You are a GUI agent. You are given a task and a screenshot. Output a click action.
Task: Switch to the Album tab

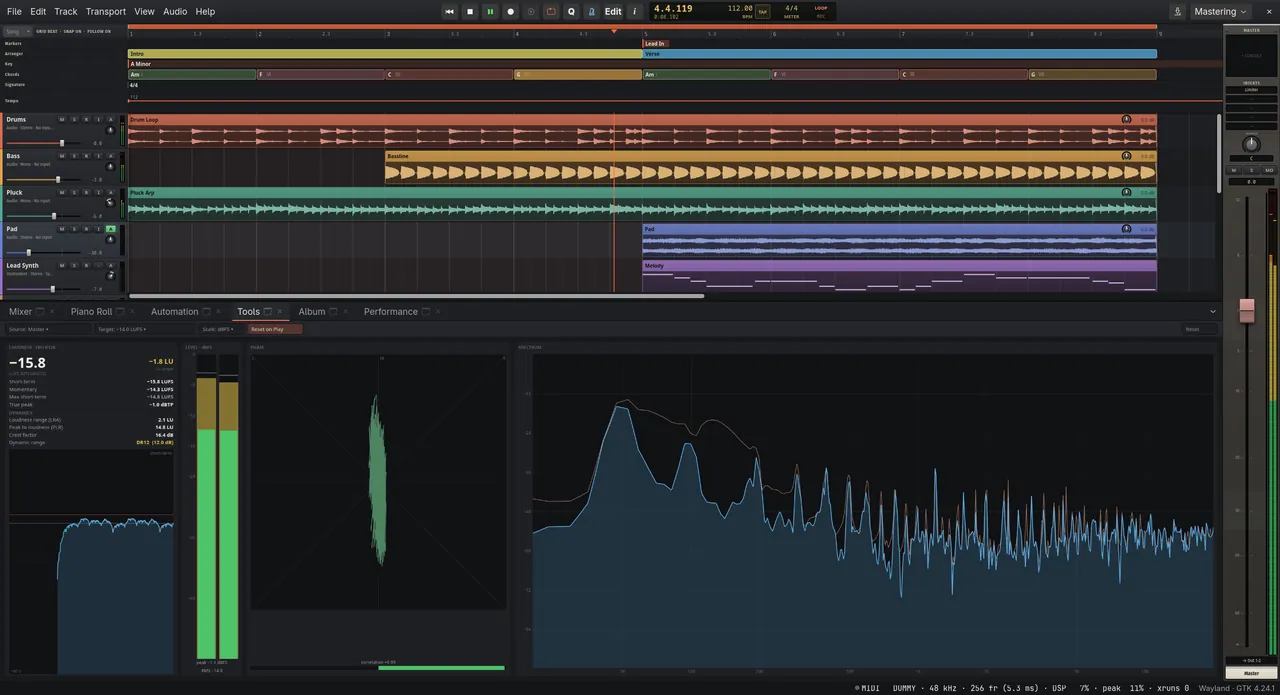tap(312, 312)
